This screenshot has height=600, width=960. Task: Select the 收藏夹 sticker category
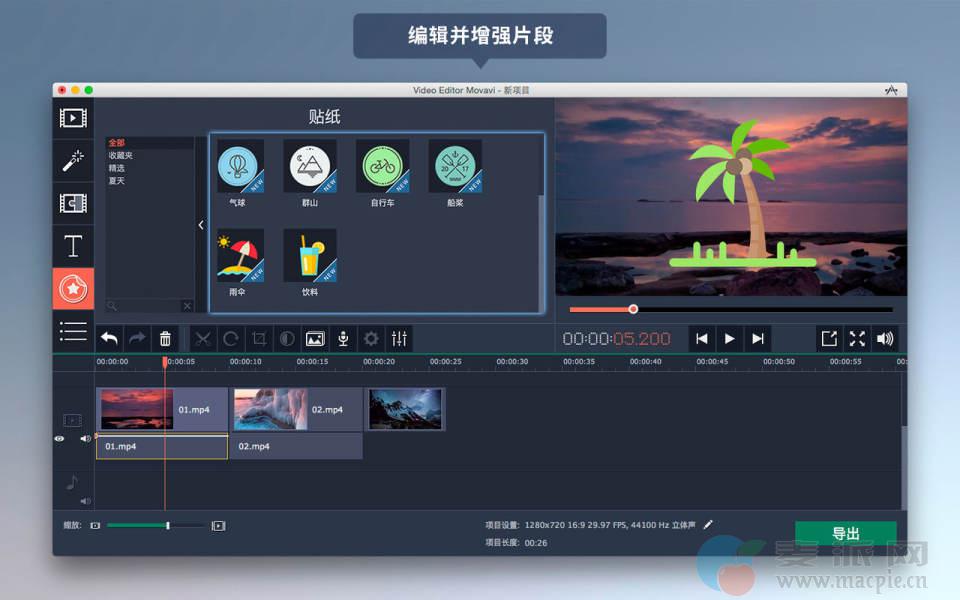point(121,155)
